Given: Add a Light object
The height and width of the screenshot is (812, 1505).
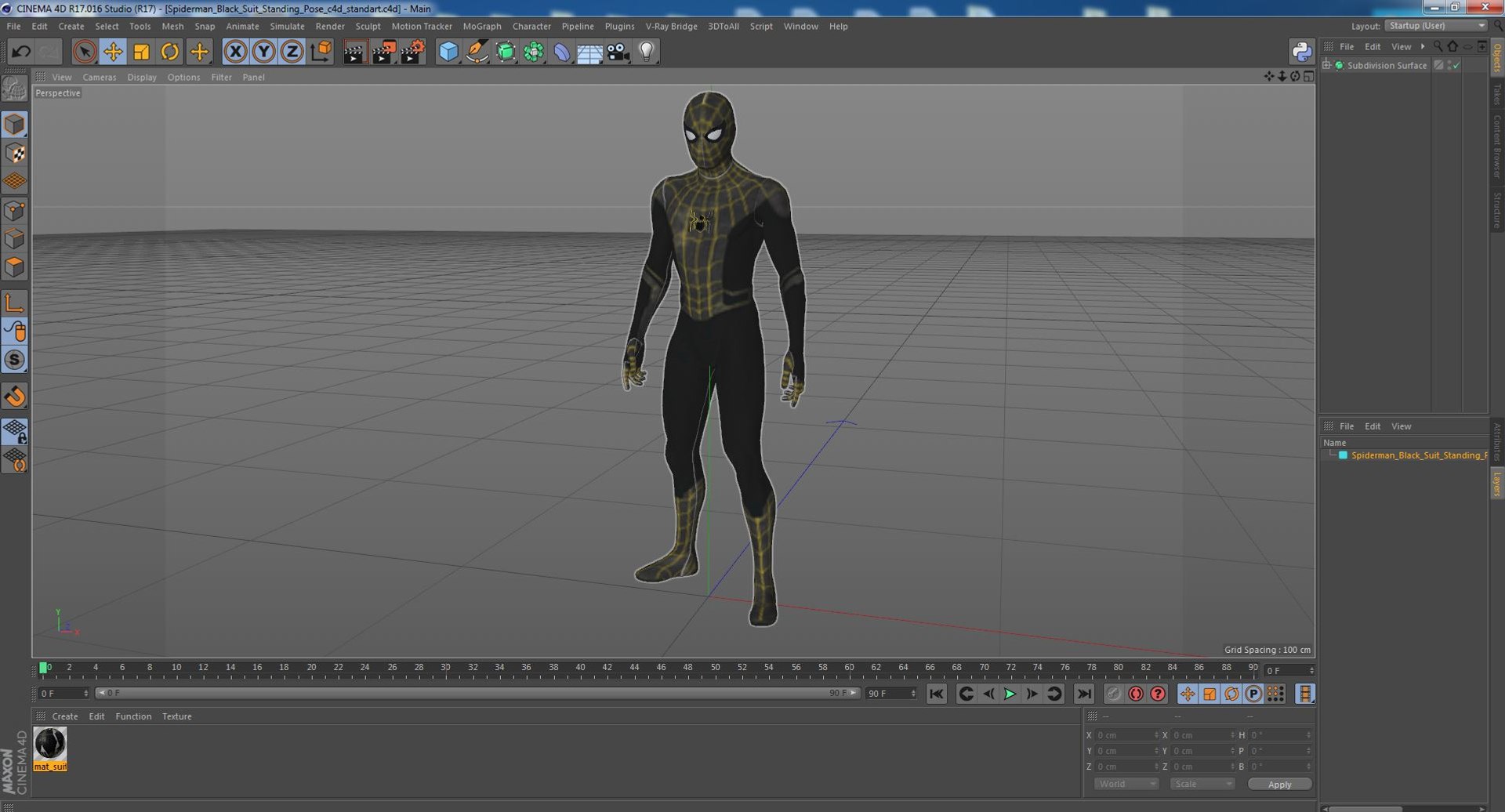Looking at the screenshot, I should tap(646, 53).
